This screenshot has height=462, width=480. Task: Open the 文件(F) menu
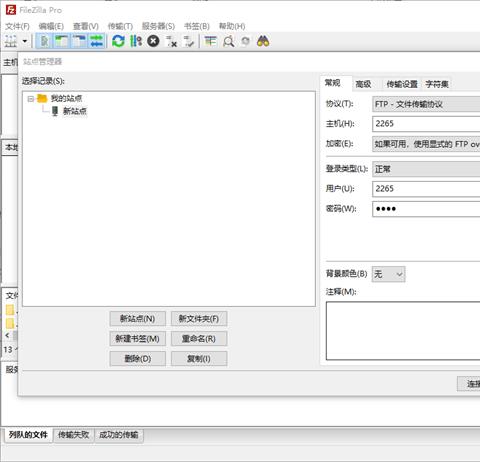[17, 26]
